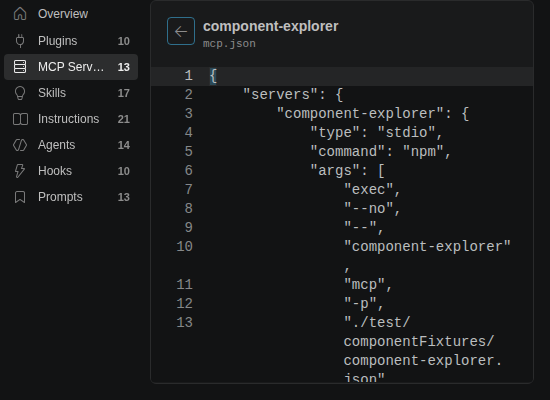The height and width of the screenshot is (400, 550).
Task: Click the MCP Servers stack icon
Action: (x=20, y=67)
